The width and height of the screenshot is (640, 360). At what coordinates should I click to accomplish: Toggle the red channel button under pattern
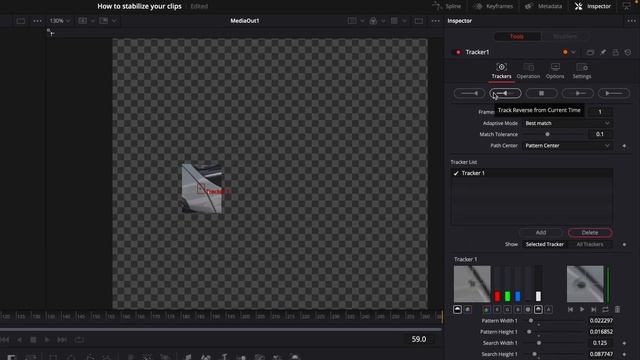(497, 310)
